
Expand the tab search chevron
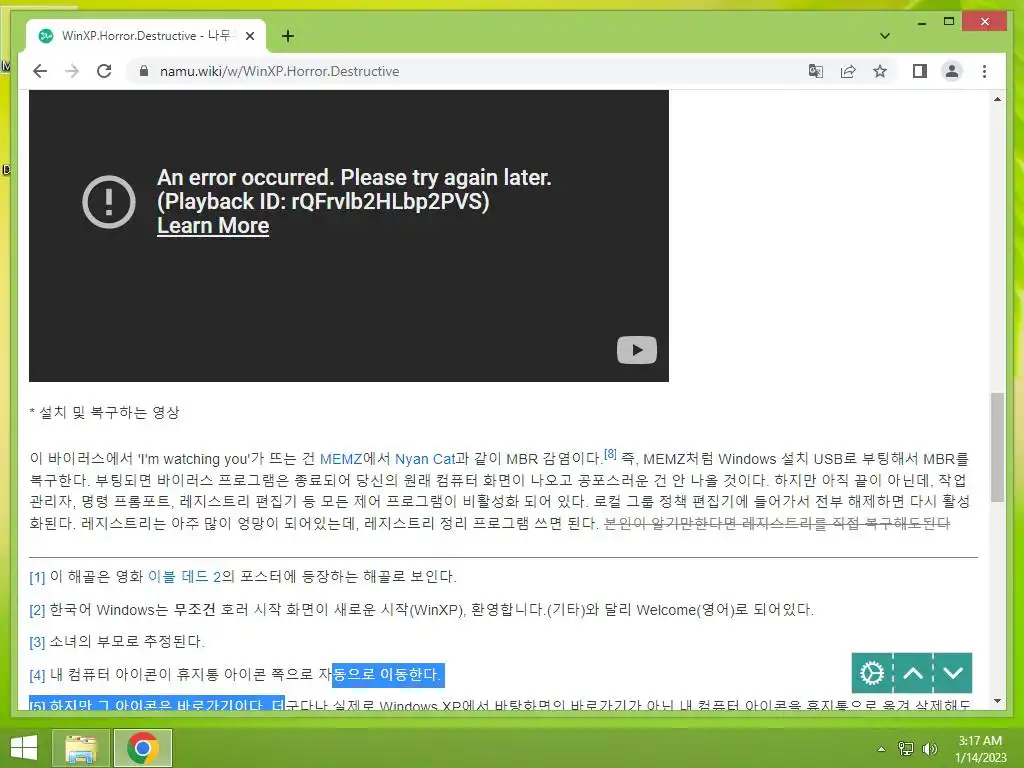click(885, 36)
